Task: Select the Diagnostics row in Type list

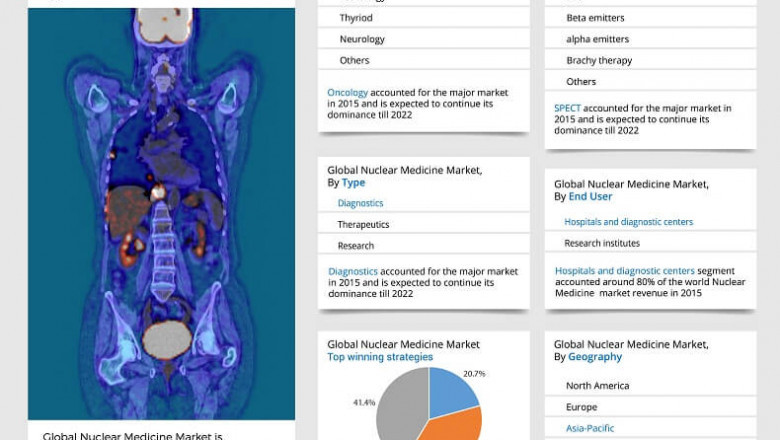Action: coord(423,203)
